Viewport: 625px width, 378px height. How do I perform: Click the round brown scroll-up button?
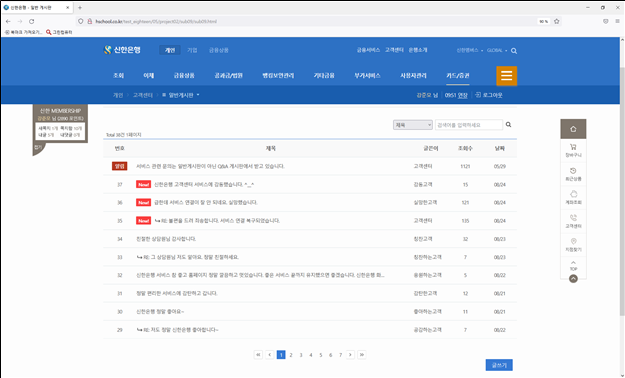click(573, 279)
